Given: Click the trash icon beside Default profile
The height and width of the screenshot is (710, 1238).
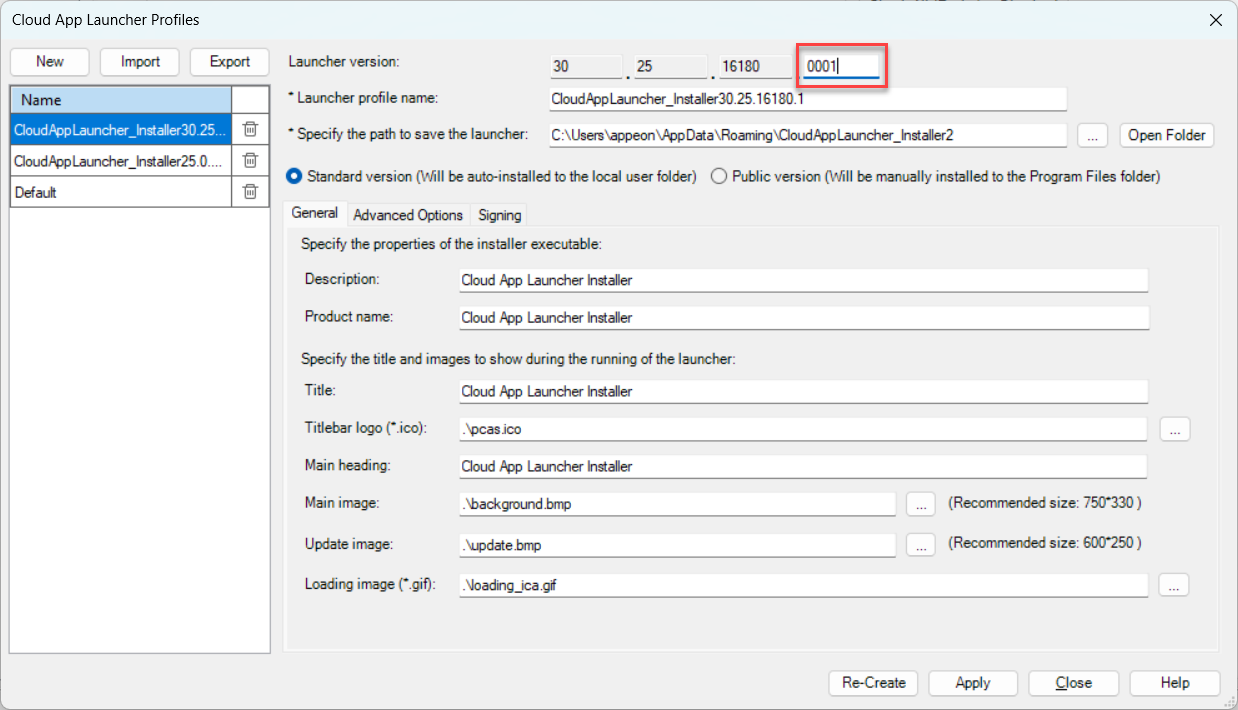Looking at the screenshot, I should (x=250, y=192).
